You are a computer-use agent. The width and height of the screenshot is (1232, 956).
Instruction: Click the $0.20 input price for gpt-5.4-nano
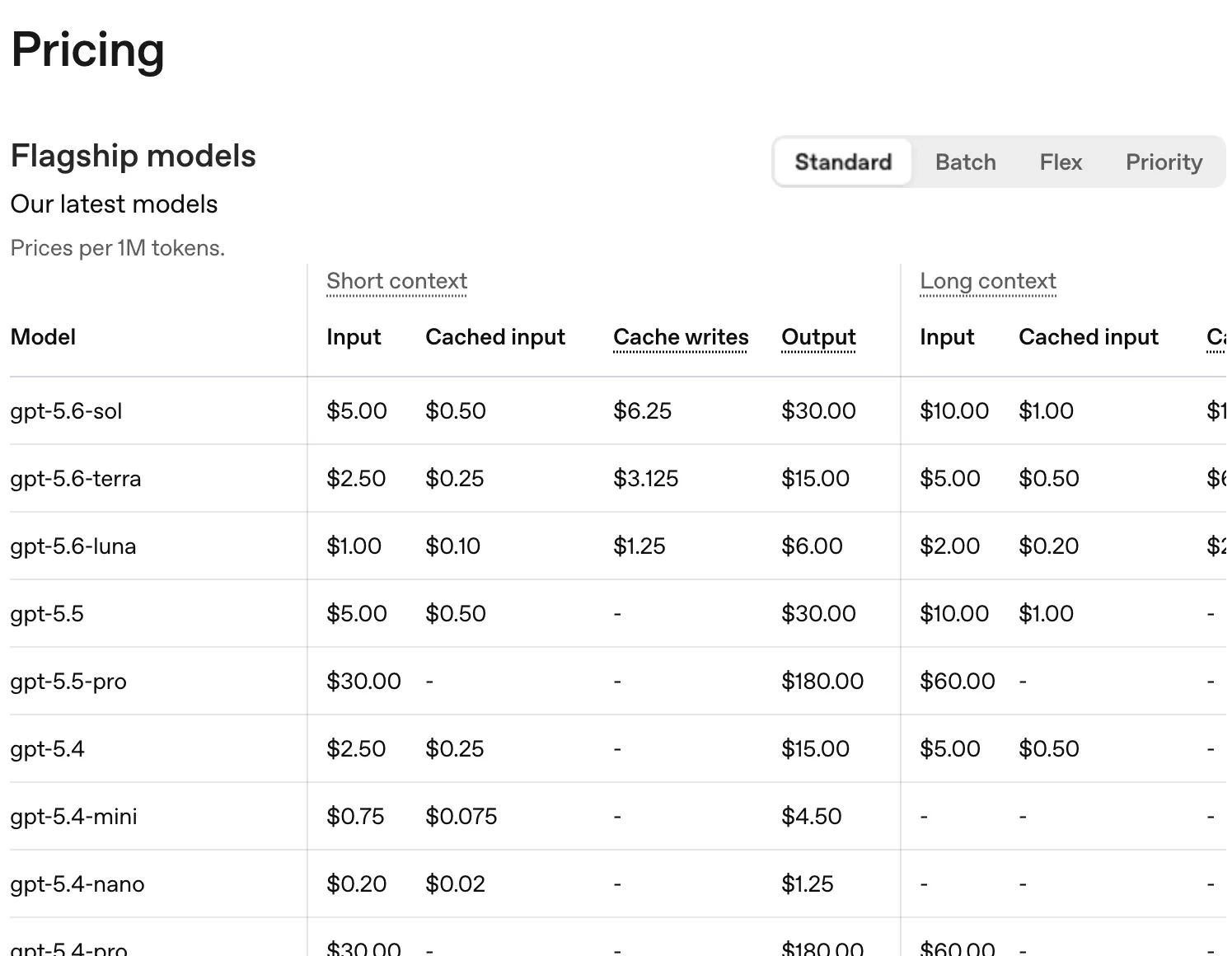coord(356,883)
